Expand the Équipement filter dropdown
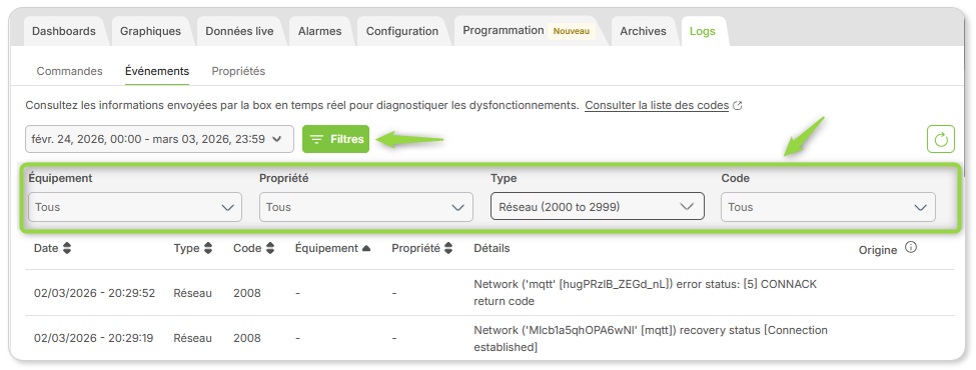The width and height of the screenshot is (976, 370). pos(134,207)
